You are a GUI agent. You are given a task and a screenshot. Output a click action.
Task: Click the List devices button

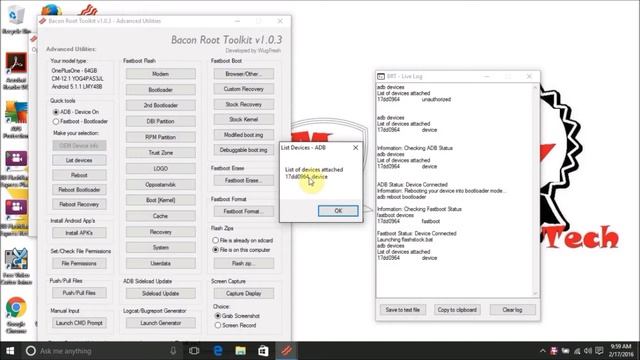click(x=79, y=160)
